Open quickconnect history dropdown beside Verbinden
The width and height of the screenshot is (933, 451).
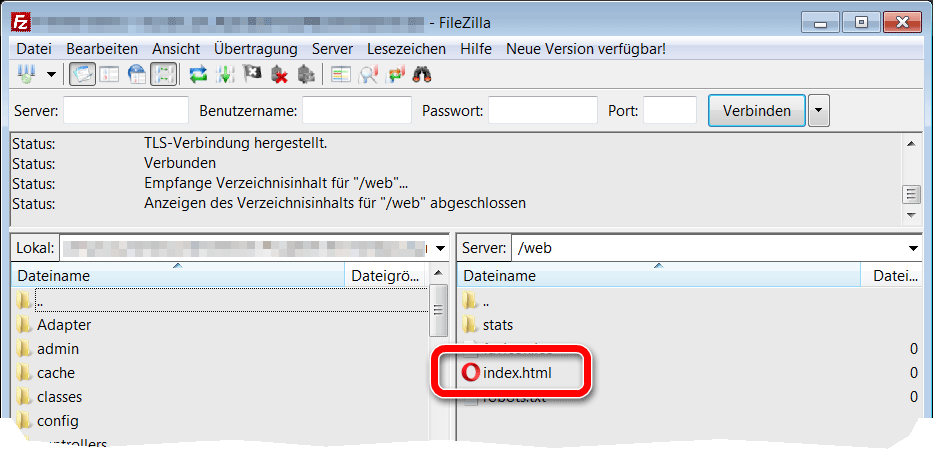[819, 111]
